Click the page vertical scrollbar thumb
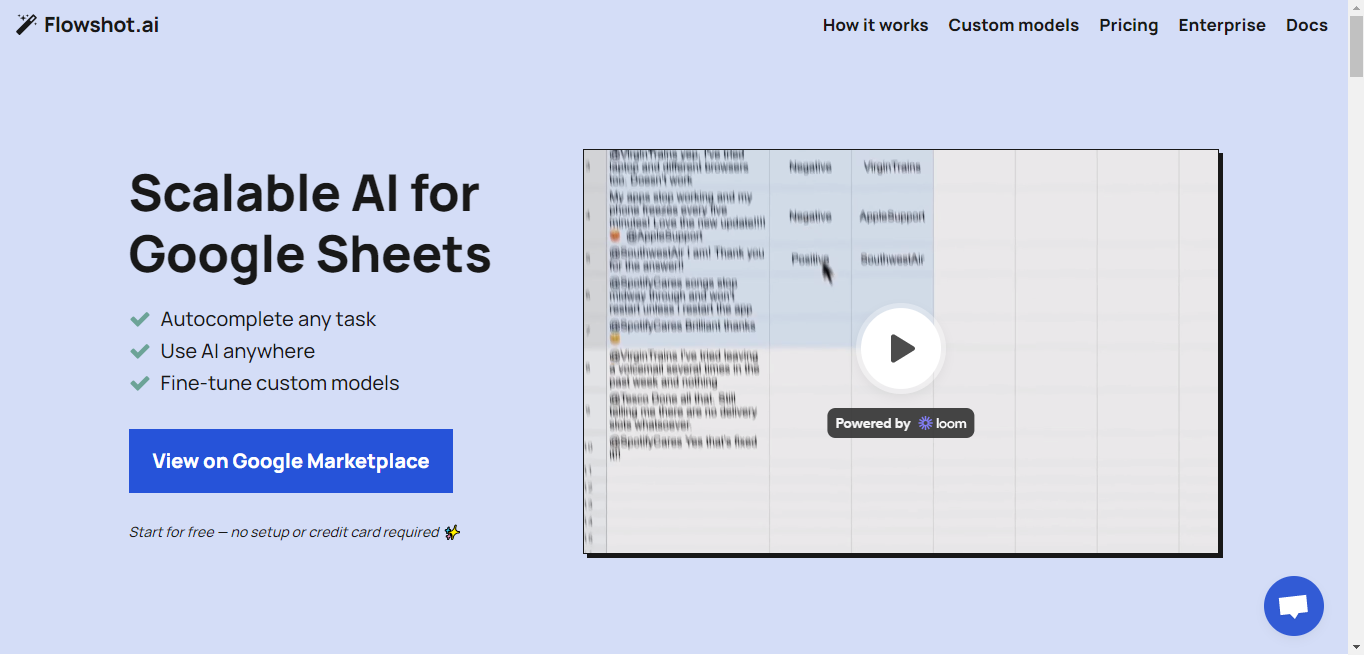This screenshot has width=1364, height=655. click(x=1356, y=47)
